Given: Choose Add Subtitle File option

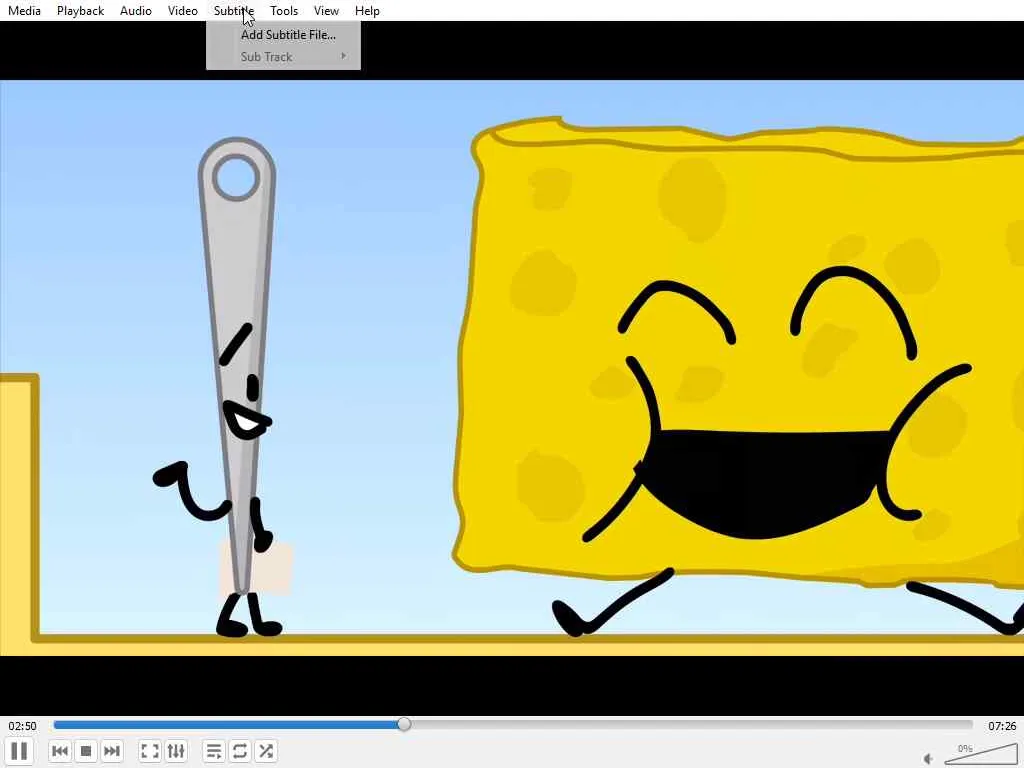Looking at the screenshot, I should point(283,35).
